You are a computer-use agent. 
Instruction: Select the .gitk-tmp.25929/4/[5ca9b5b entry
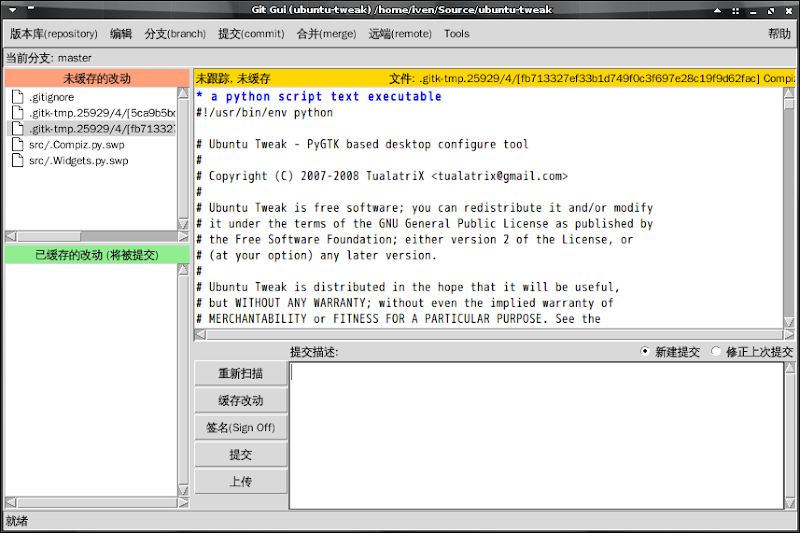102,113
